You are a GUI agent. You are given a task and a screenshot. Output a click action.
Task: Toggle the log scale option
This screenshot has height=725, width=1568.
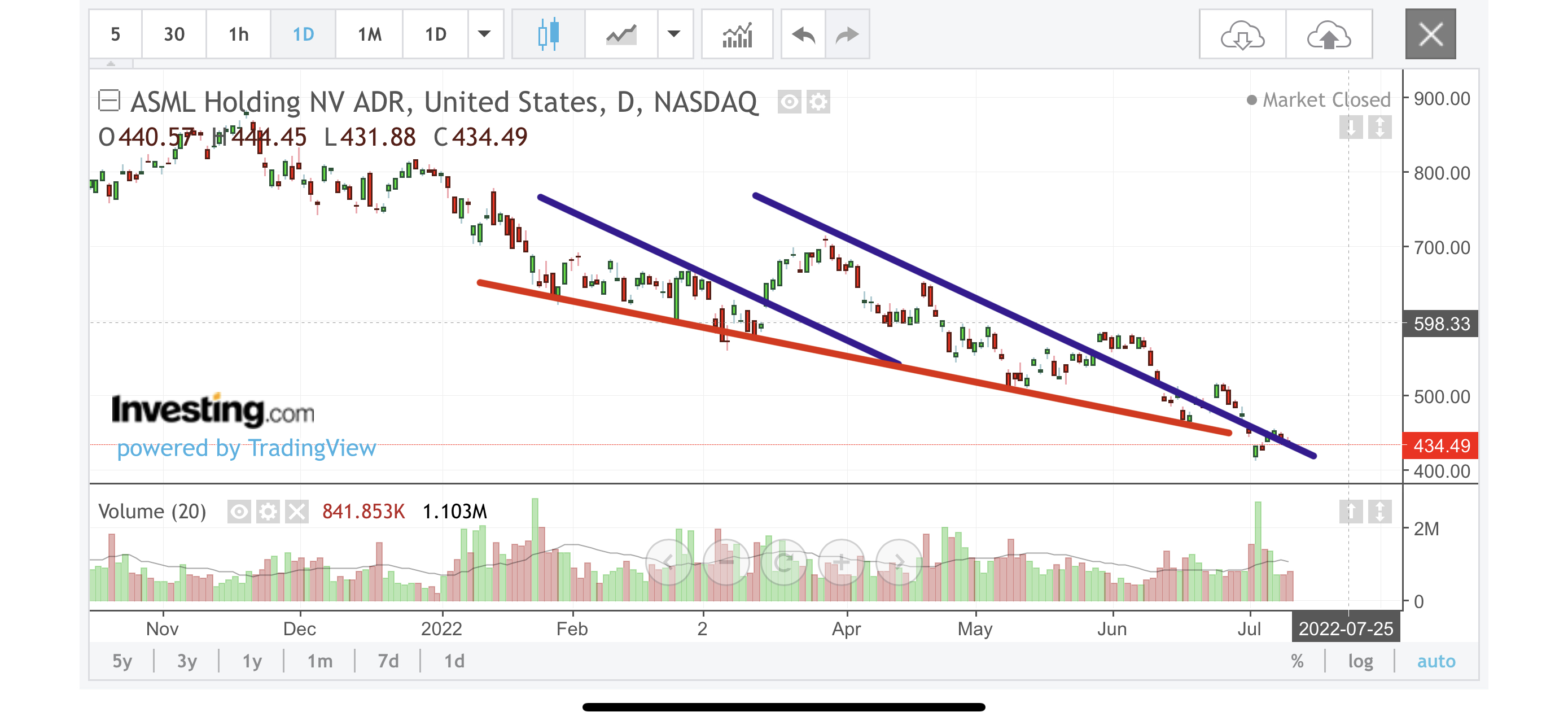1360,661
